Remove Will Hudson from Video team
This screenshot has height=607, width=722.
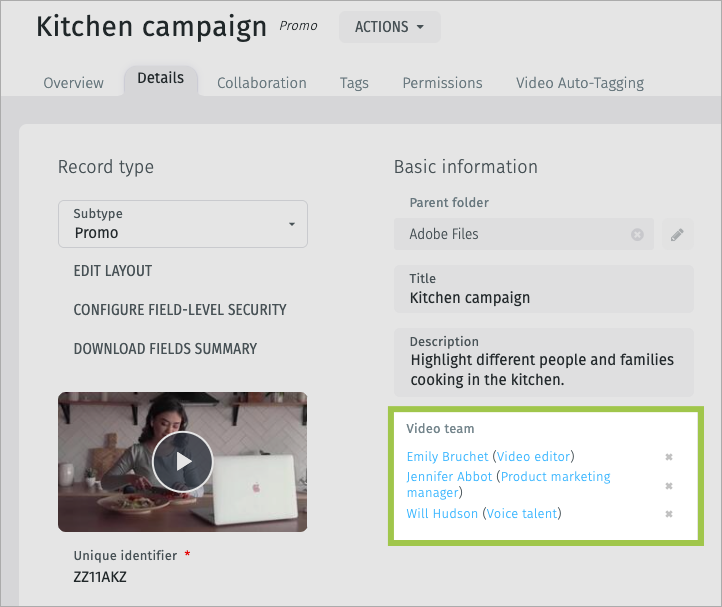click(669, 514)
